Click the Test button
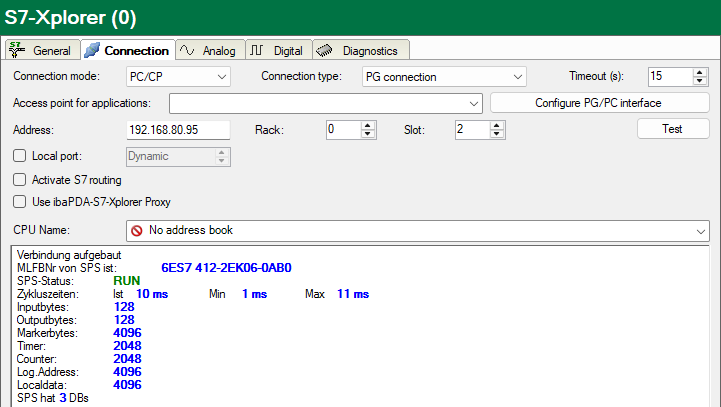The image size is (721, 407). click(x=673, y=129)
